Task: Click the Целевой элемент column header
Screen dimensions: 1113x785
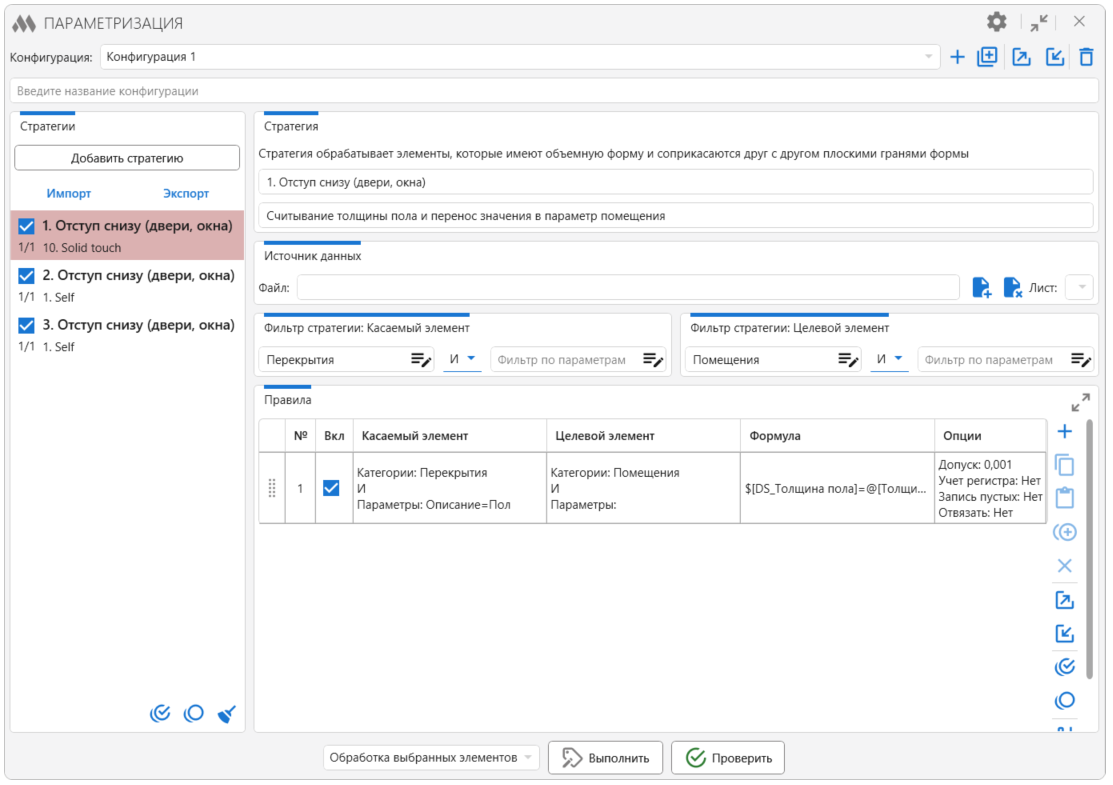Action: 643,436
